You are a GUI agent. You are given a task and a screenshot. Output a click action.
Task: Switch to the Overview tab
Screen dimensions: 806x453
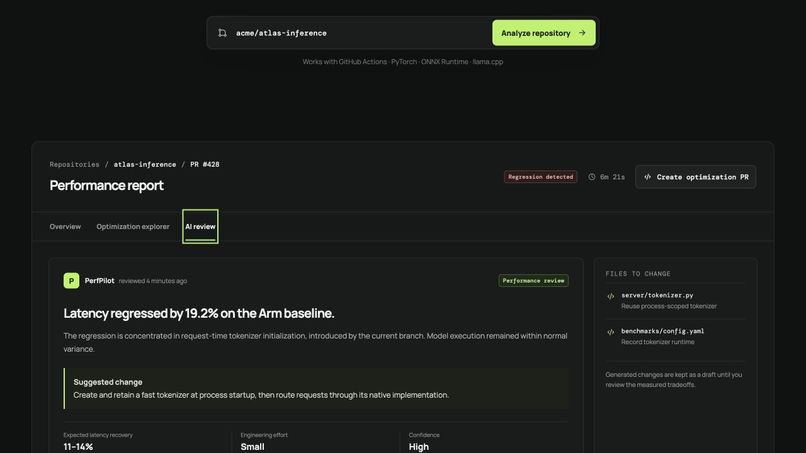(65, 226)
